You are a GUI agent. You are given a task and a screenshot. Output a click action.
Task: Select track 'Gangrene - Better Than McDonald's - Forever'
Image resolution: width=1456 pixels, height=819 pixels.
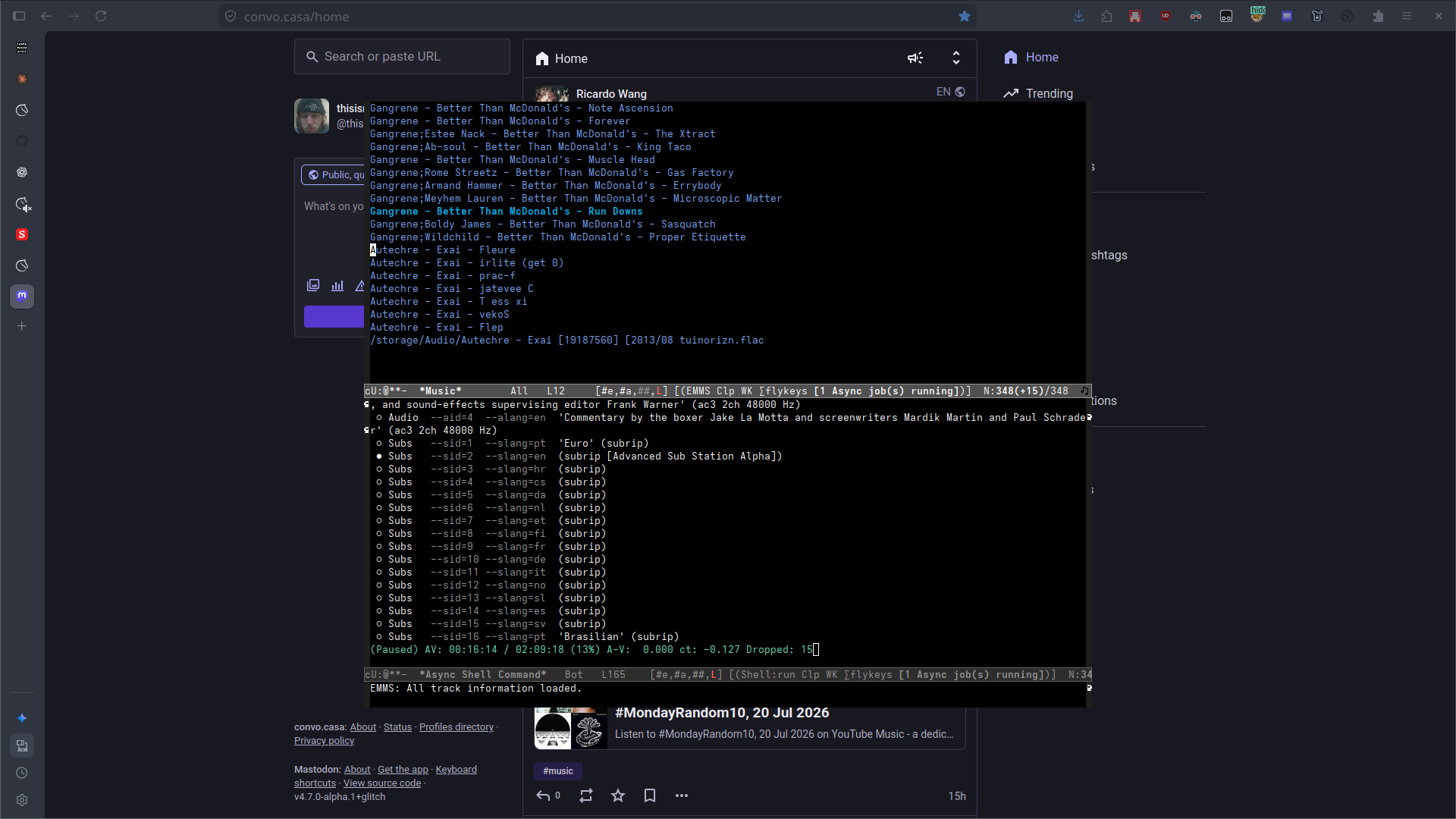(x=500, y=121)
